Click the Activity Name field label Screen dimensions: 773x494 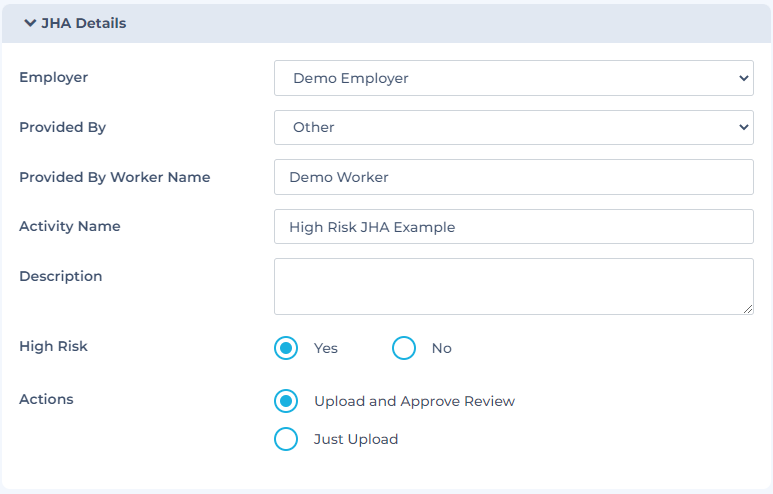point(70,226)
